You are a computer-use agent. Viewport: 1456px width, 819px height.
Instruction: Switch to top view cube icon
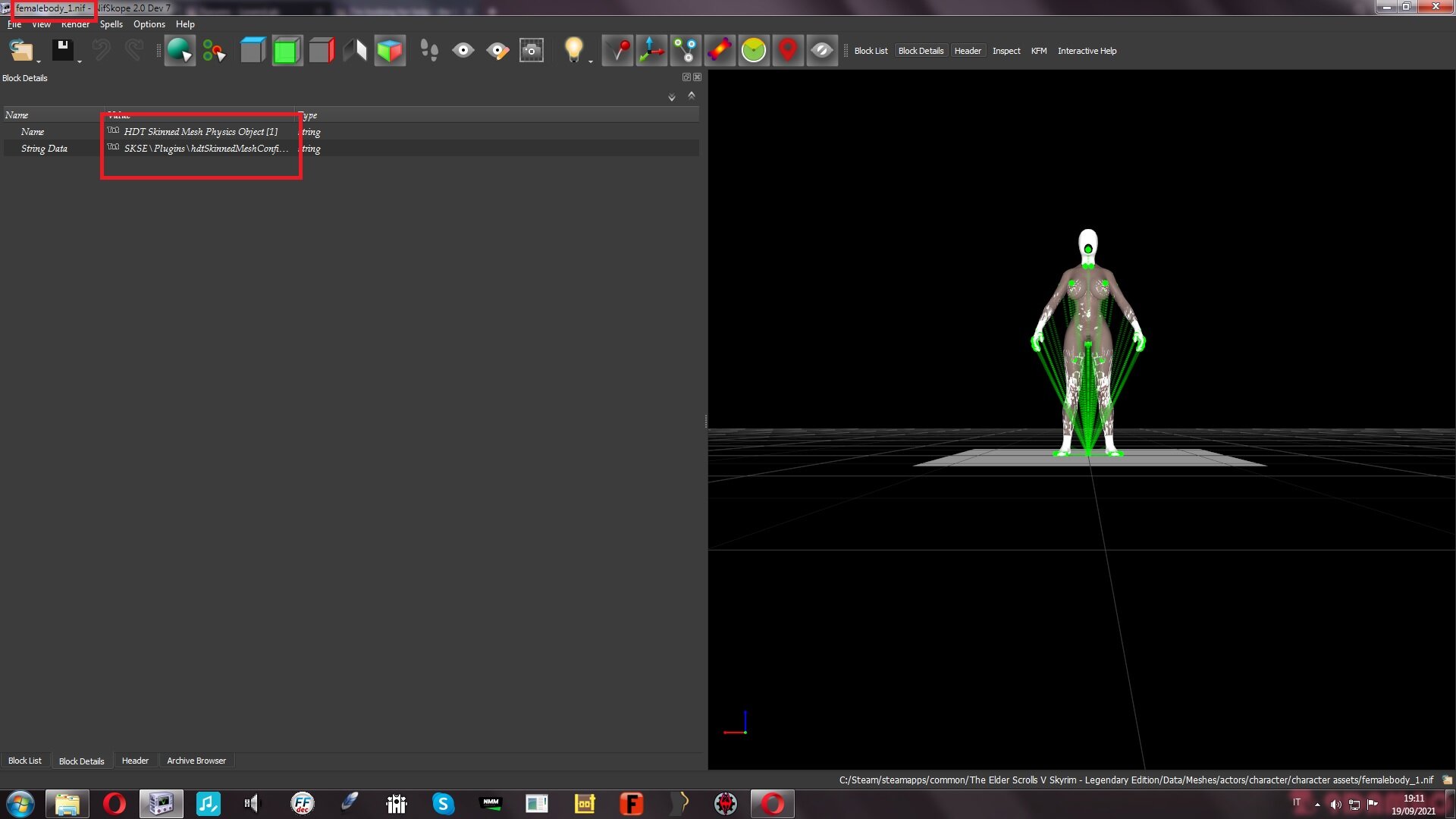tap(253, 51)
